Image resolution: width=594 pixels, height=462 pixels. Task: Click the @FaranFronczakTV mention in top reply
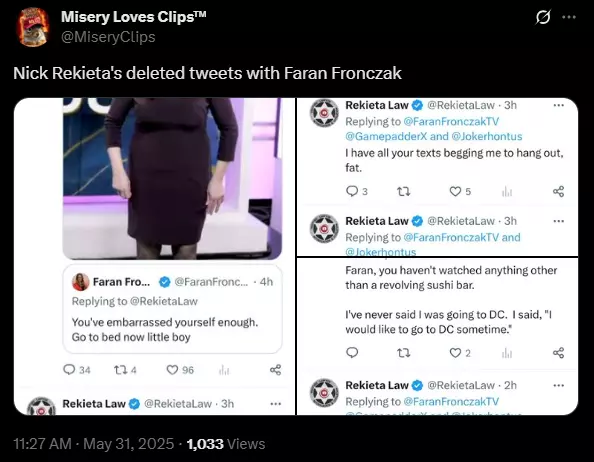tap(451, 122)
